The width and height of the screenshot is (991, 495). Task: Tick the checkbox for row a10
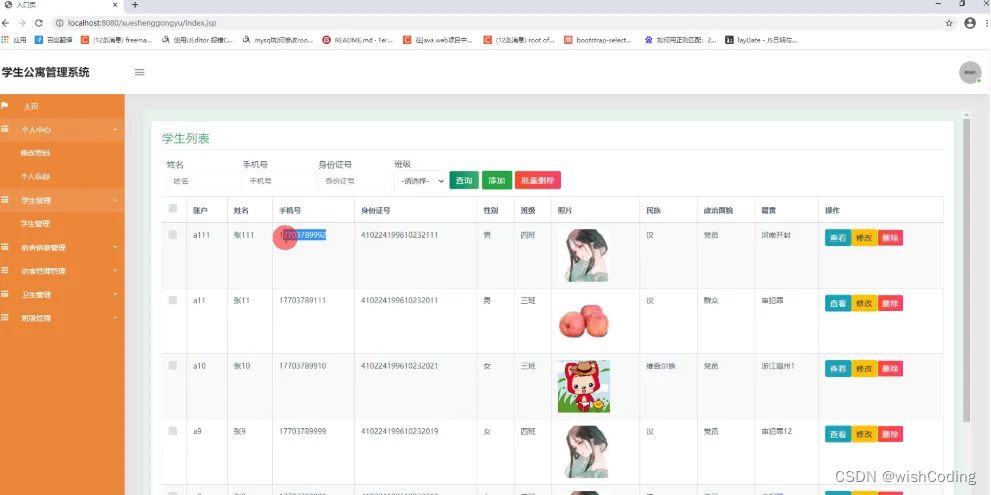[x=173, y=365]
